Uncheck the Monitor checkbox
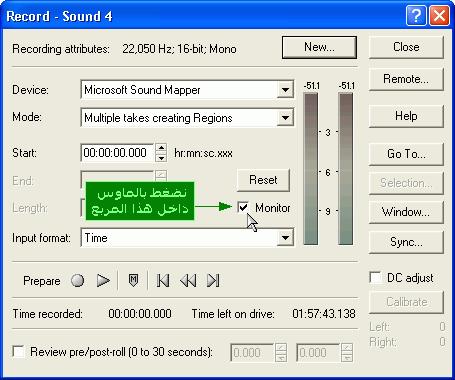The image size is (455, 380). click(243, 207)
